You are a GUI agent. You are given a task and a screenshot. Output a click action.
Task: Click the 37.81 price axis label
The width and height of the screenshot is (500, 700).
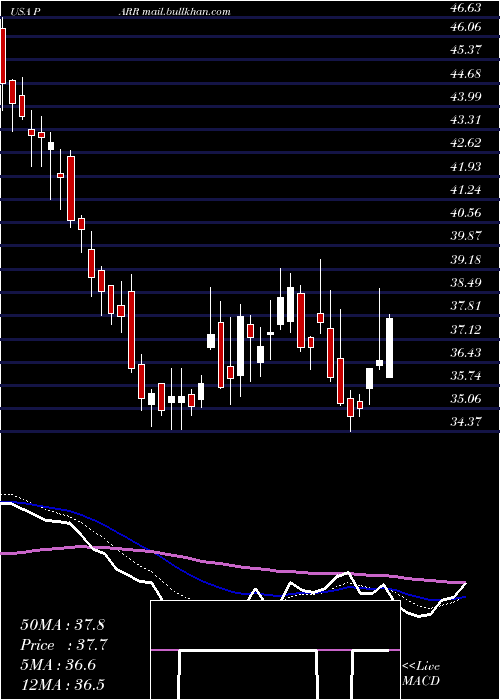point(468,306)
